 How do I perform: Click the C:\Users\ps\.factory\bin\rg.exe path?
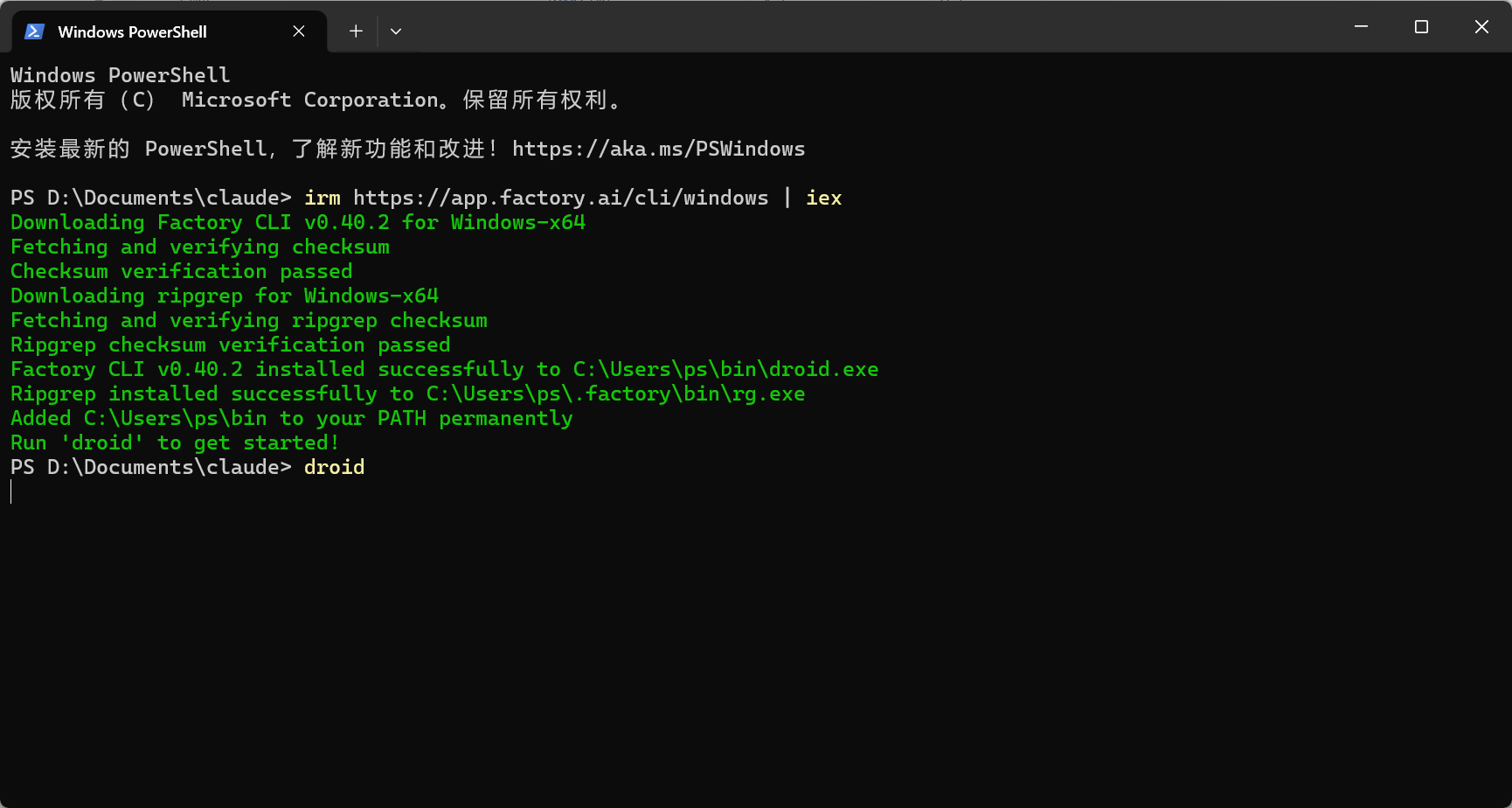pos(616,394)
